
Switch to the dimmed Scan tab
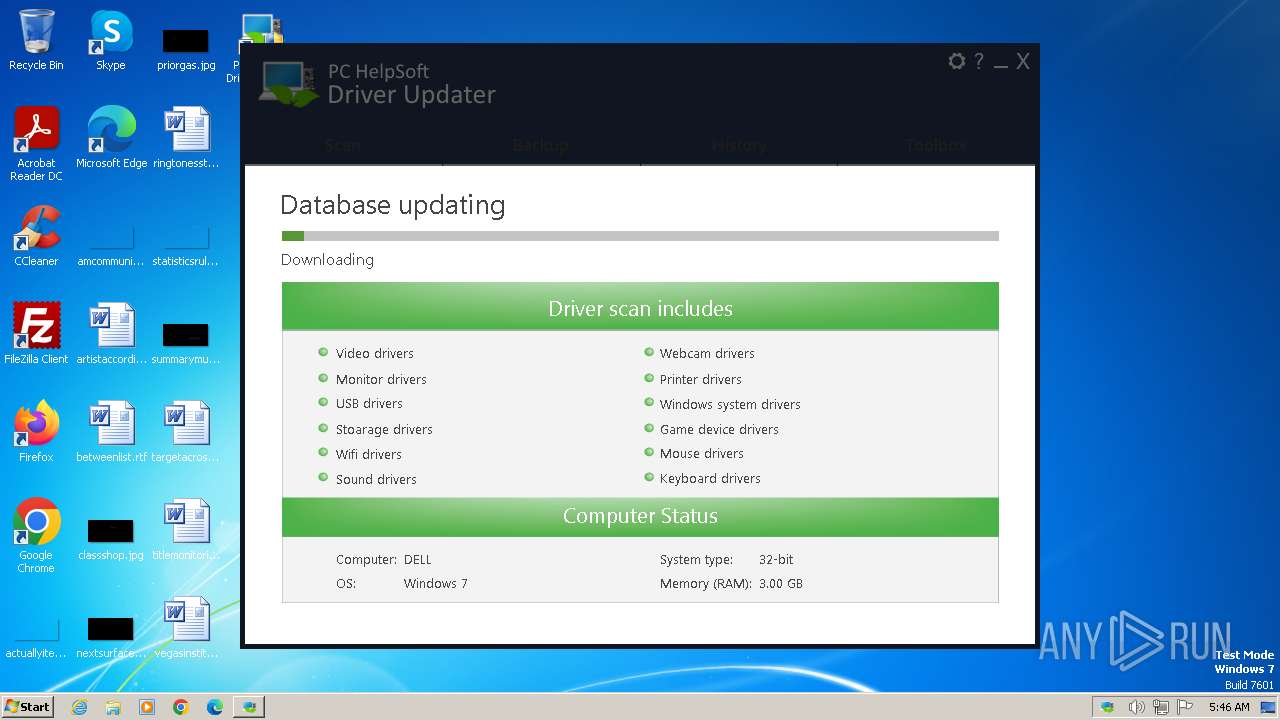343,145
